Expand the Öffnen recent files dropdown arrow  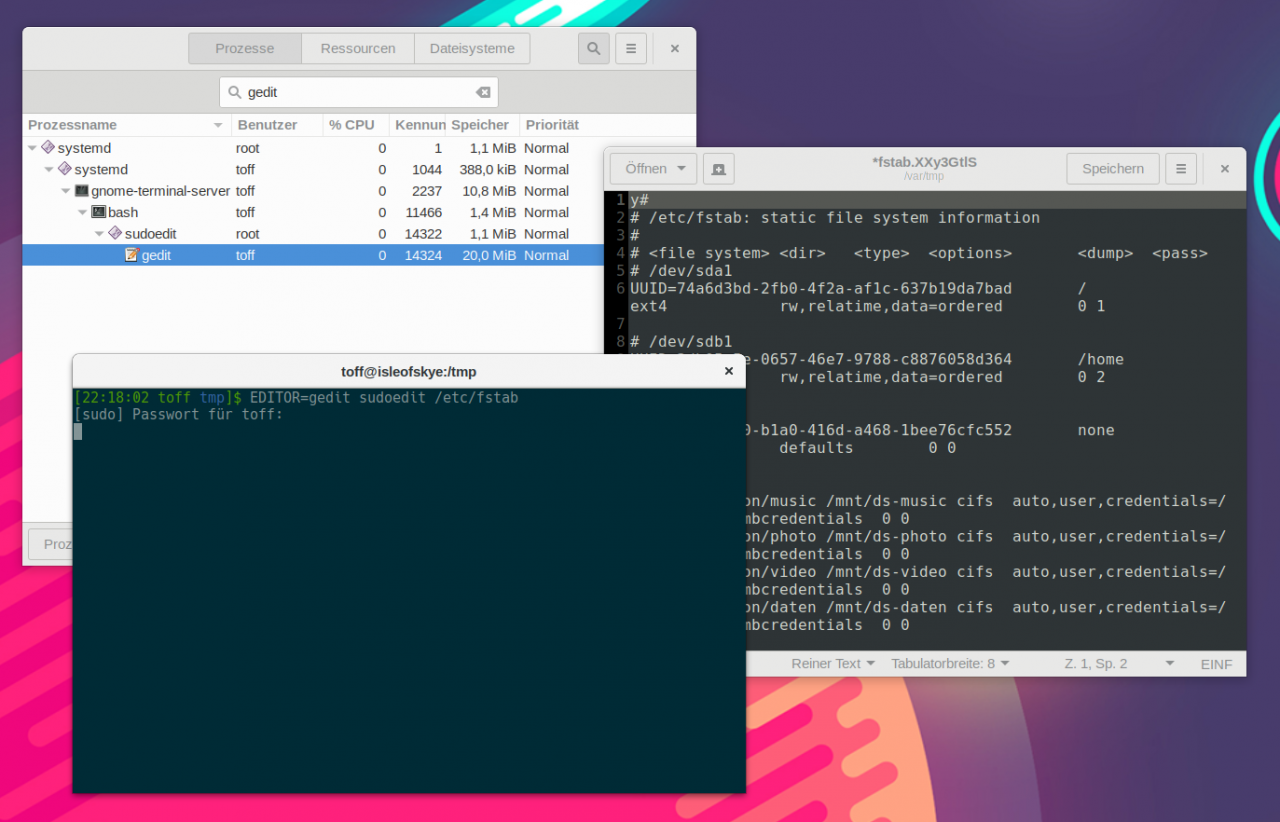[x=681, y=169]
